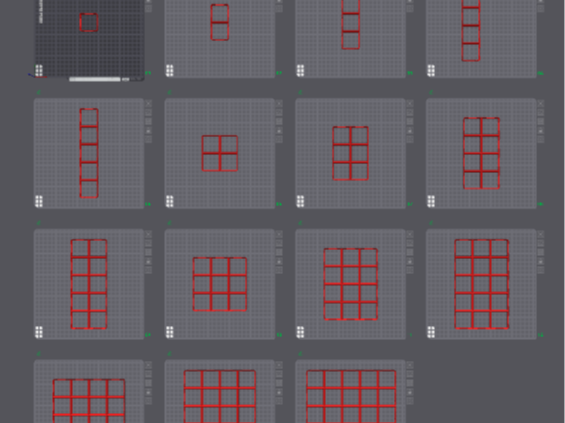The width and height of the screenshot is (565, 423).
Task: Select the plate with 2-column 4-row grid
Action: click(481, 153)
